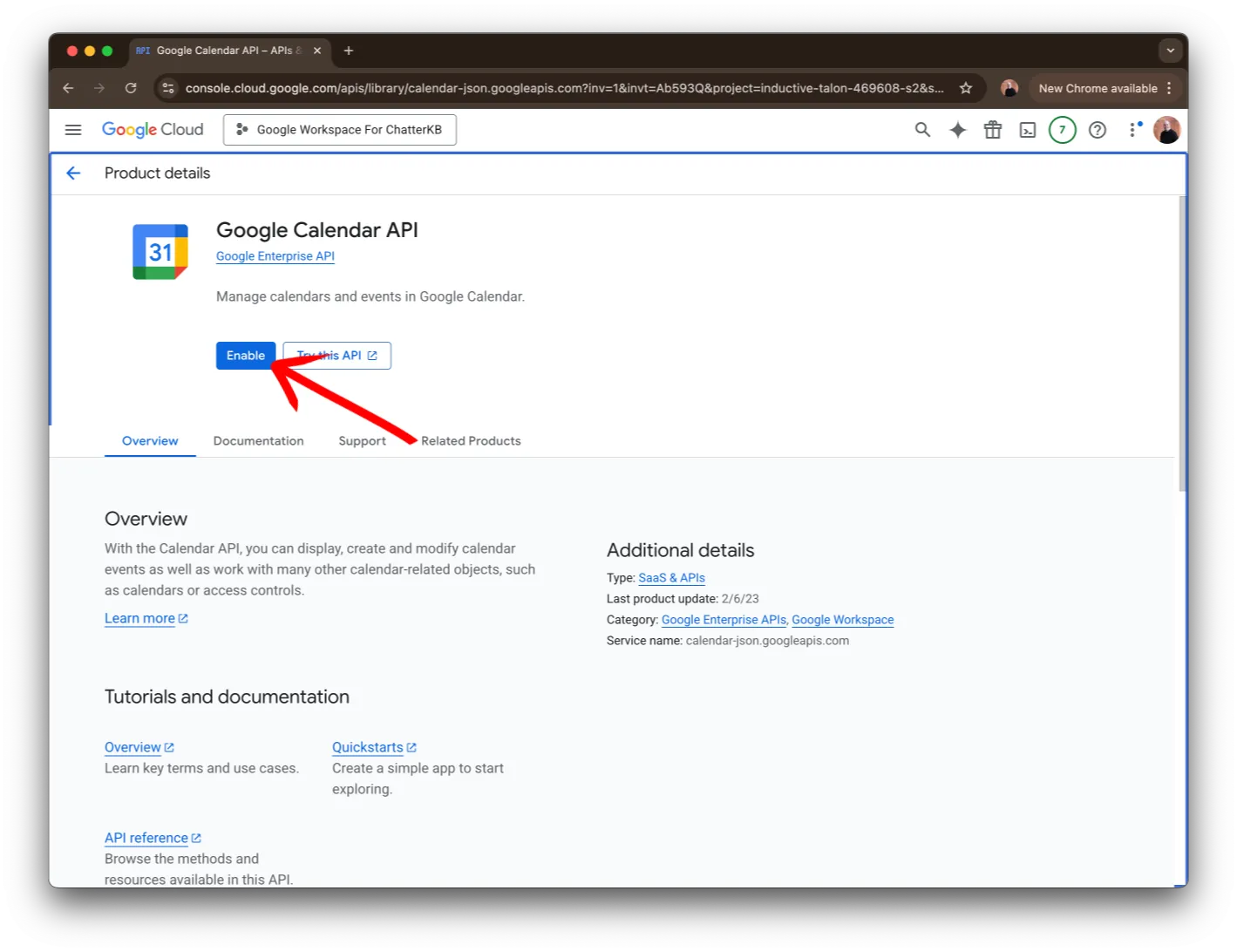Viewport: 1237px width, 952px height.
Task: Open notifications badge showing 7
Action: pyautogui.click(x=1062, y=130)
